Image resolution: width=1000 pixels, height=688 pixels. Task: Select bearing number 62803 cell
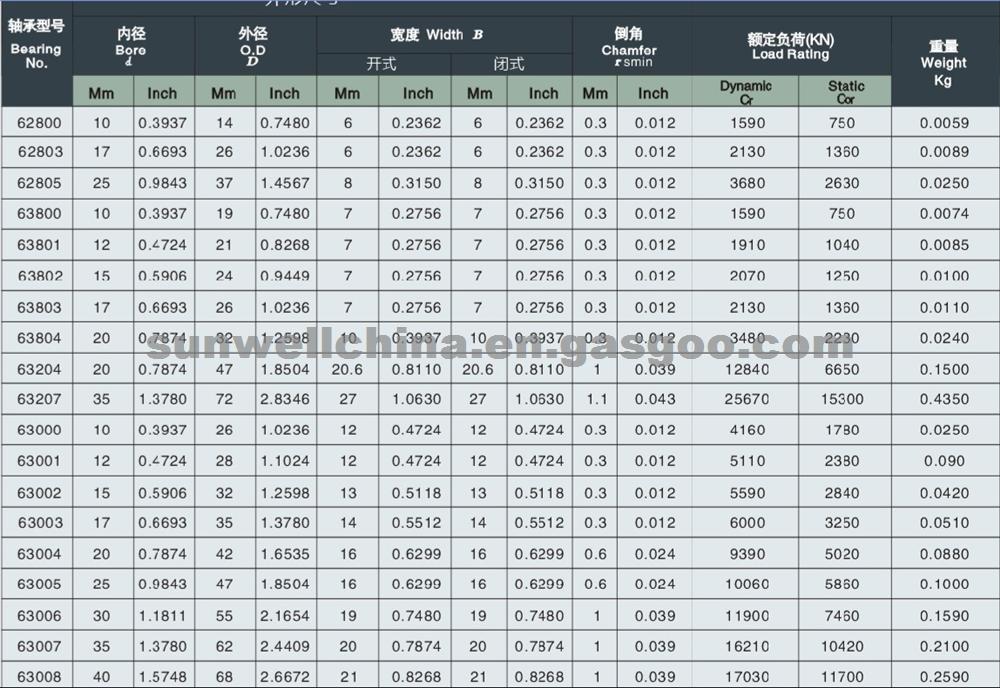pos(38,152)
